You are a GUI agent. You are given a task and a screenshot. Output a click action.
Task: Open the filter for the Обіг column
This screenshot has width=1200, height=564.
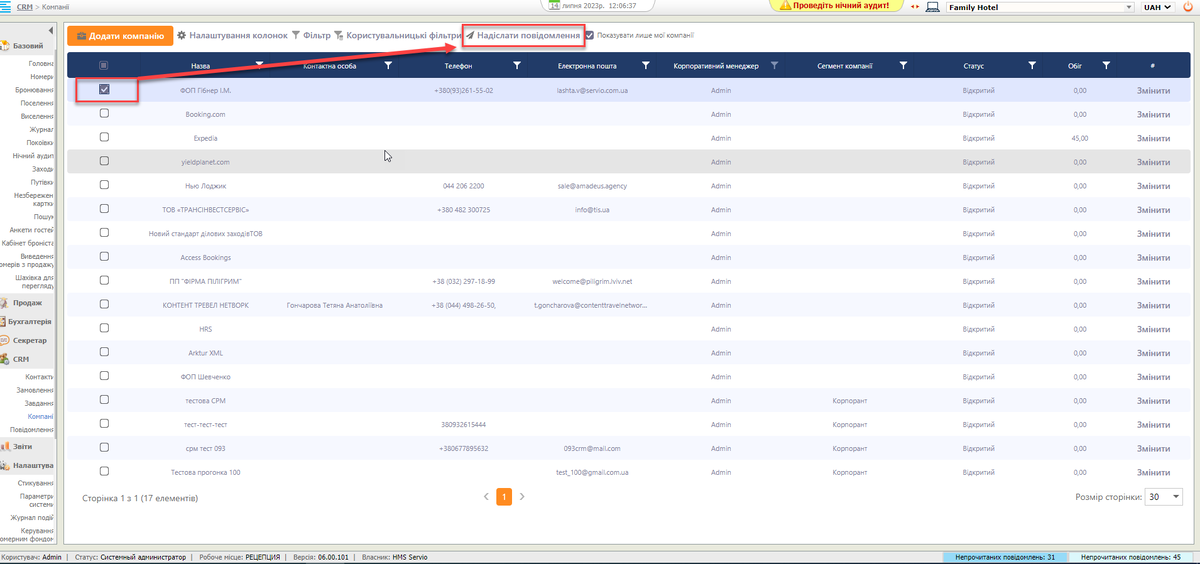(1106, 65)
